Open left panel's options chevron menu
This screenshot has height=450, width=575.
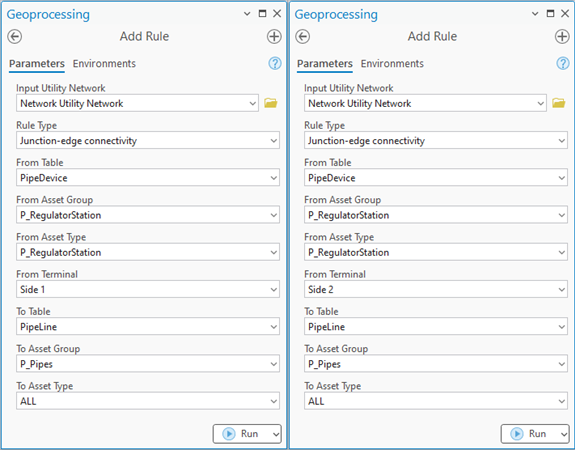pyautogui.click(x=247, y=14)
